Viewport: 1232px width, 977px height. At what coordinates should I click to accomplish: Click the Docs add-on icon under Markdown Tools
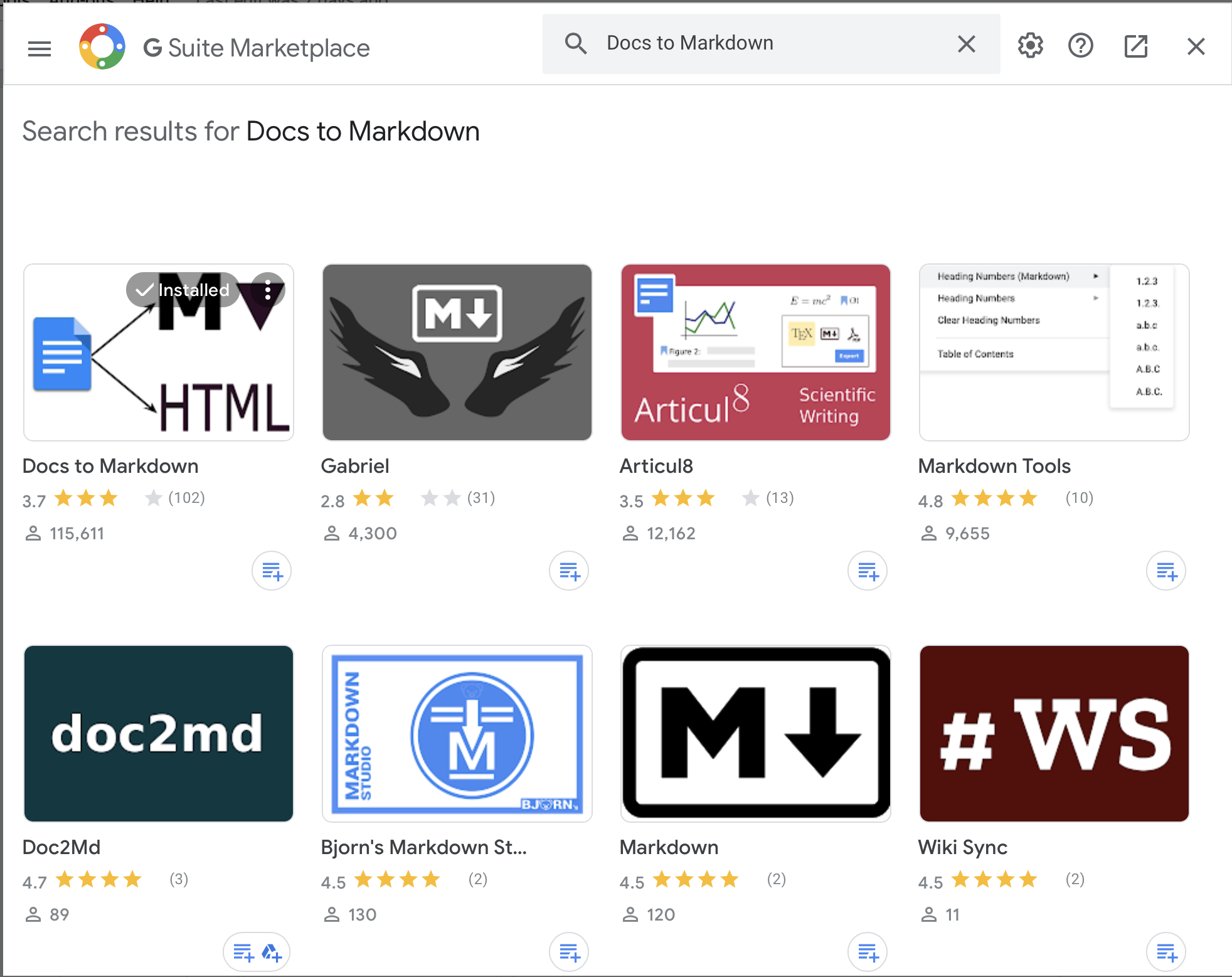click(x=1166, y=571)
